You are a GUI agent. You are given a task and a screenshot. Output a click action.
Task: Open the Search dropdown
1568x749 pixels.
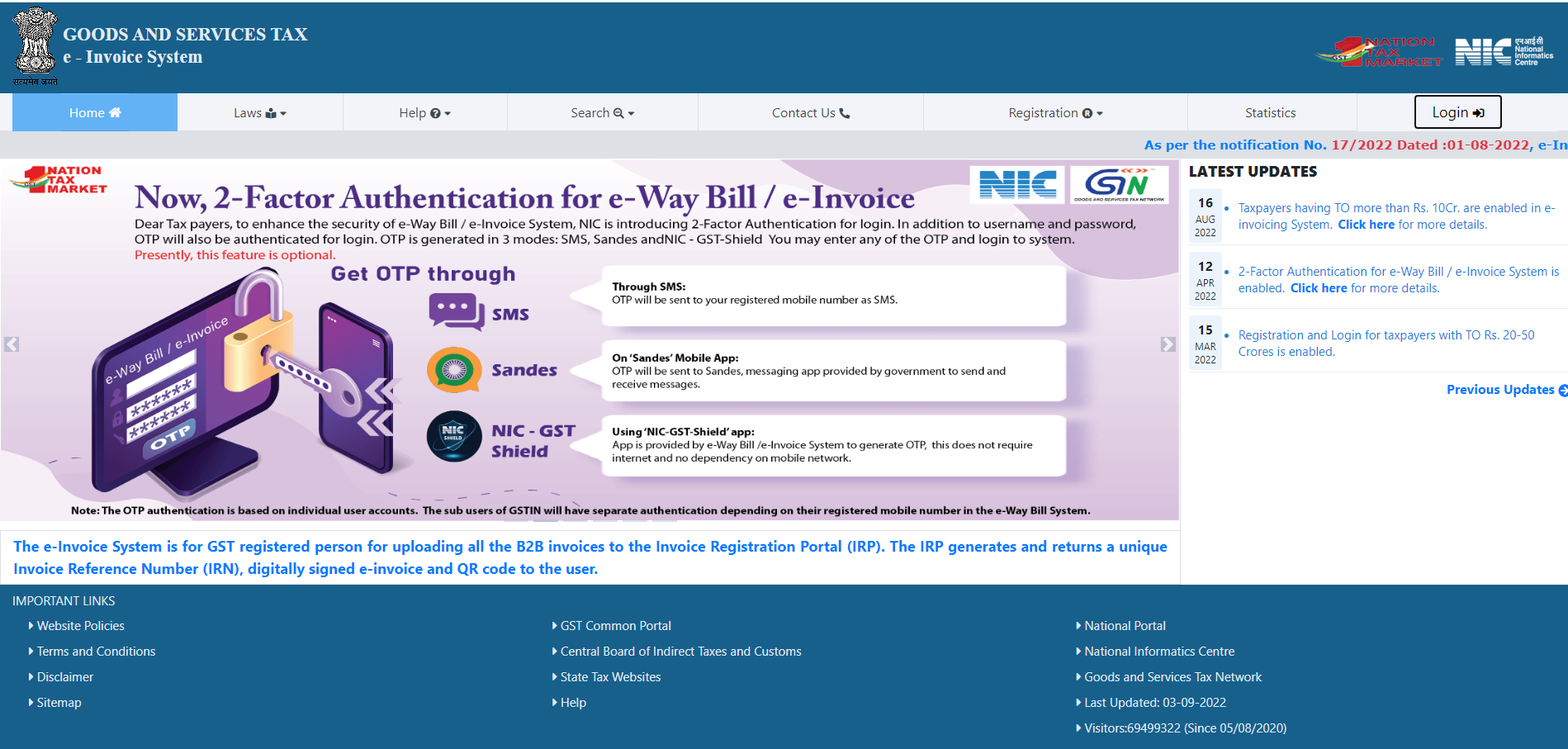coord(602,112)
